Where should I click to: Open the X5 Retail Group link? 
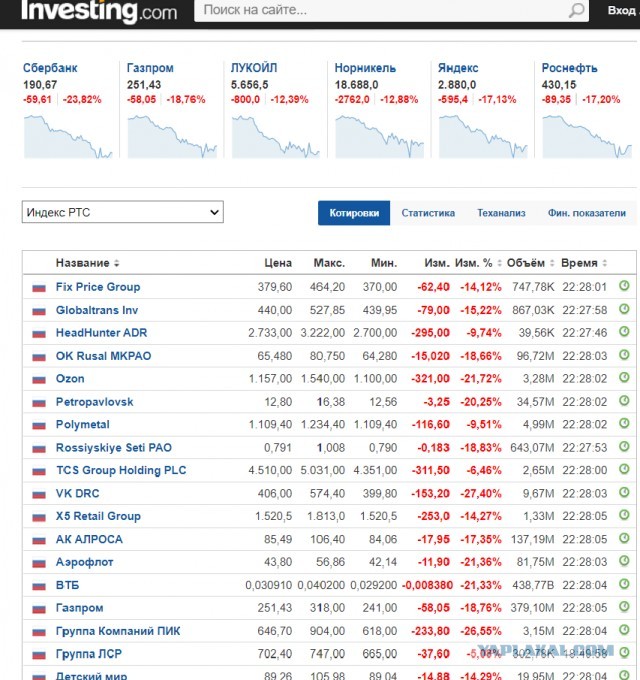pyautogui.click(x=98, y=516)
